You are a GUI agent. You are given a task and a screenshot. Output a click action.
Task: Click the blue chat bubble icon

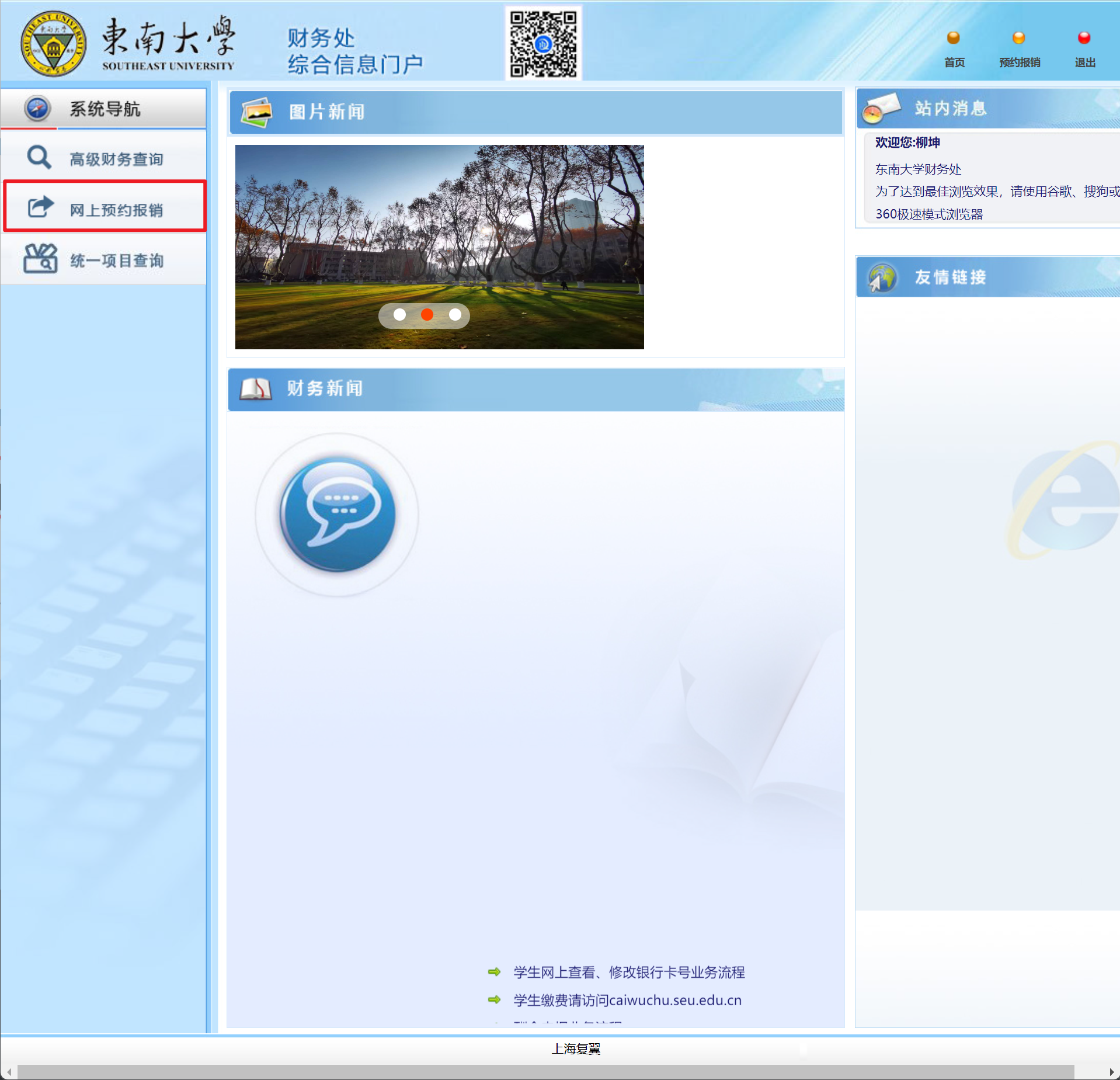pyautogui.click(x=337, y=514)
